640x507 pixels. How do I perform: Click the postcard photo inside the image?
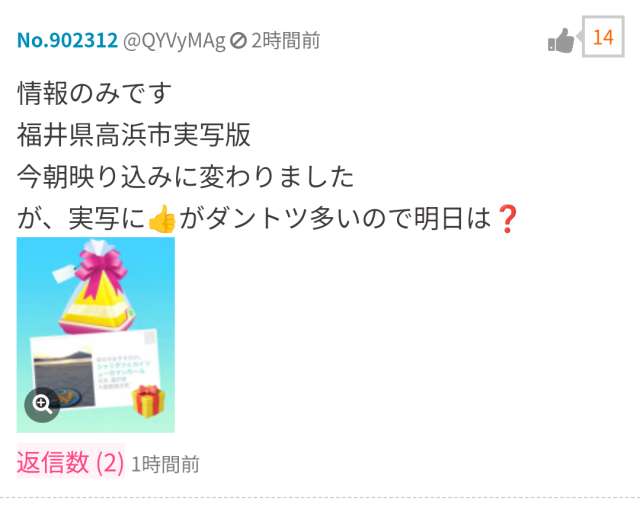point(64,380)
